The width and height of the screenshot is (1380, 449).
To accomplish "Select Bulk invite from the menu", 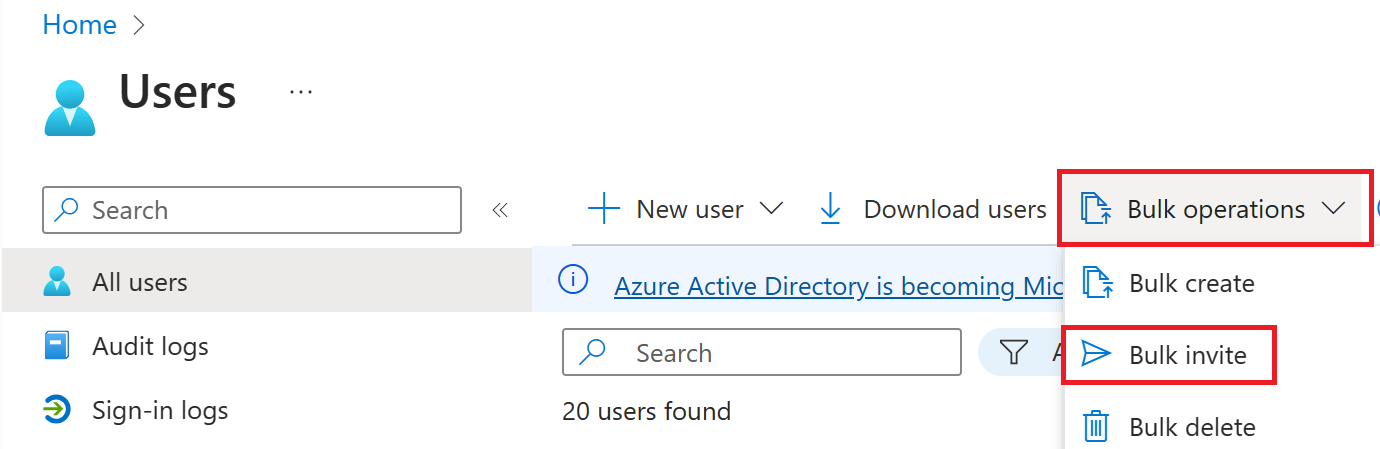I will coord(1168,354).
